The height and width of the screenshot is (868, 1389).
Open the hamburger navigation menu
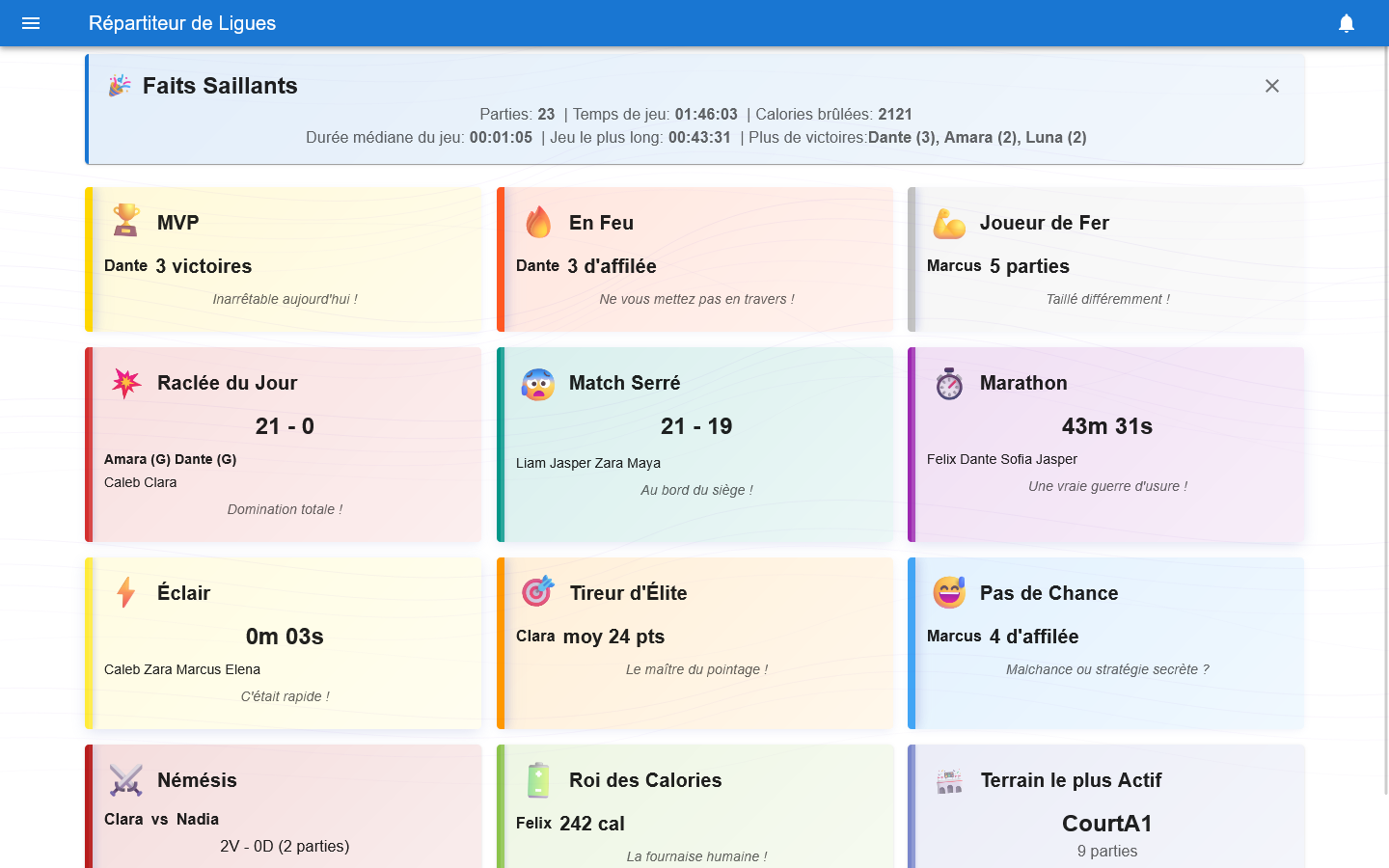point(31,23)
